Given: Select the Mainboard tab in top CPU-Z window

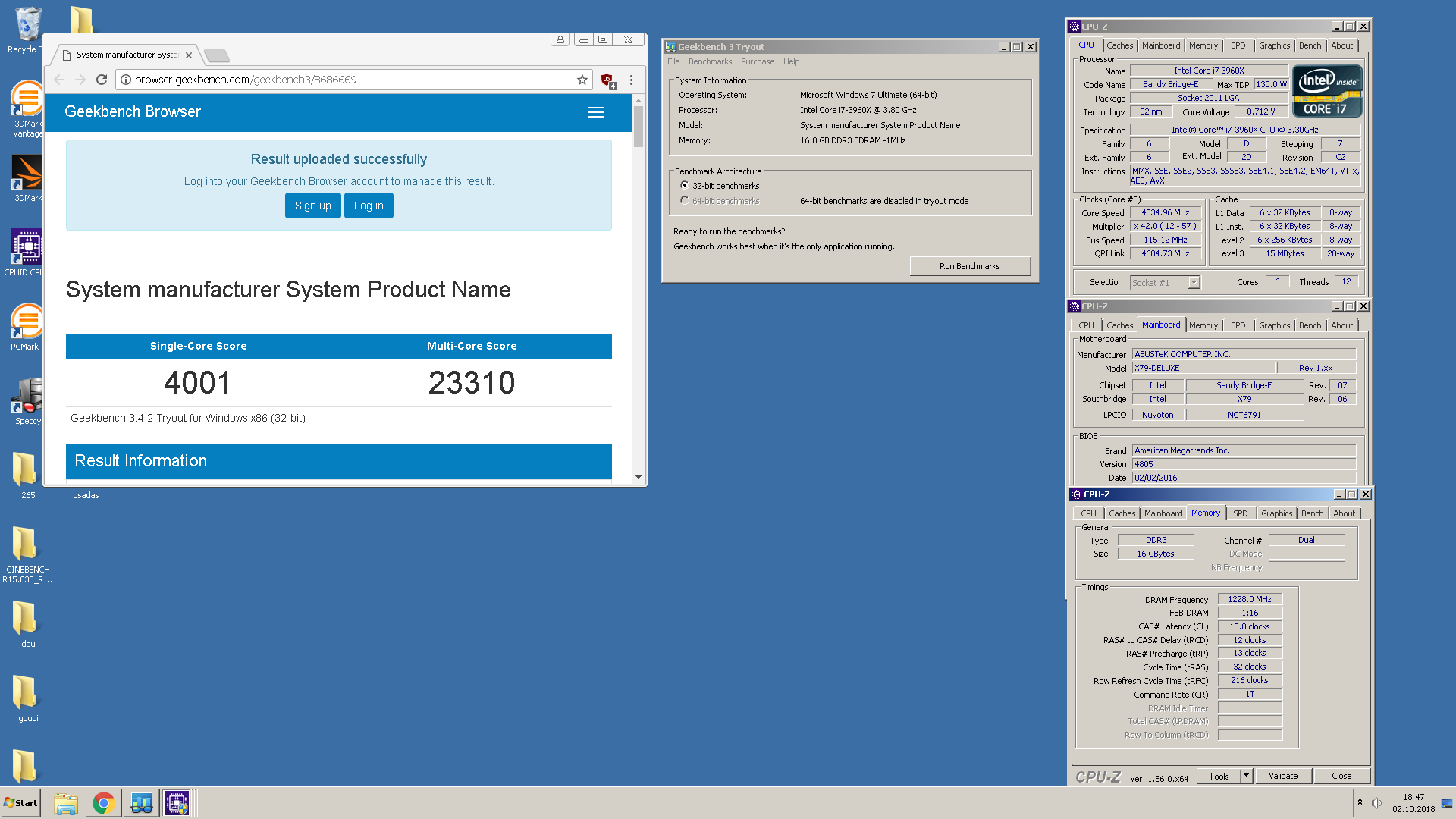Looking at the screenshot, I should click(1161, 45).
